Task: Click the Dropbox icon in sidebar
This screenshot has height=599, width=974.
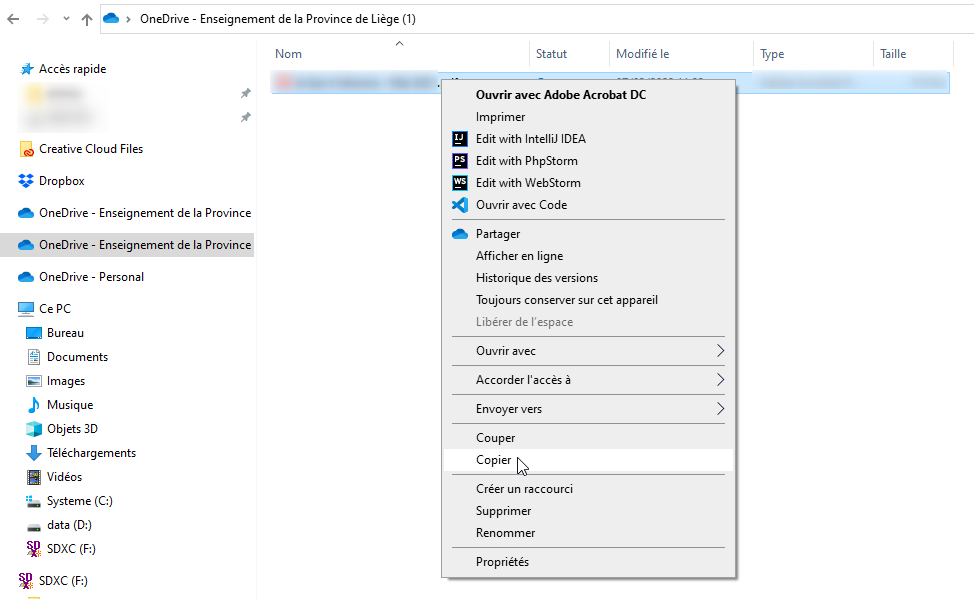Action: 26,181
